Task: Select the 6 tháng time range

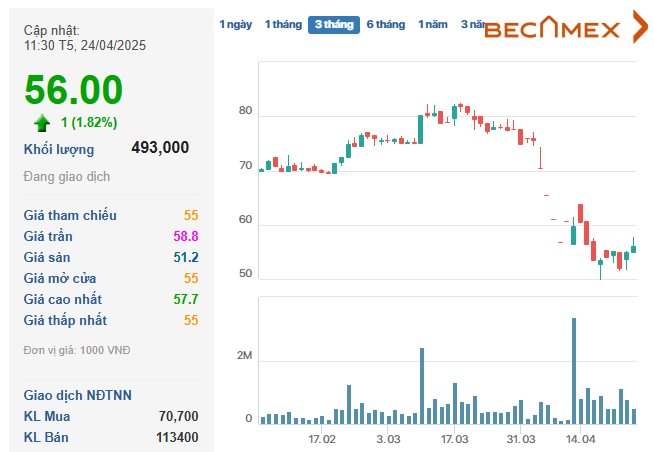Action: [x=385, y=24]
